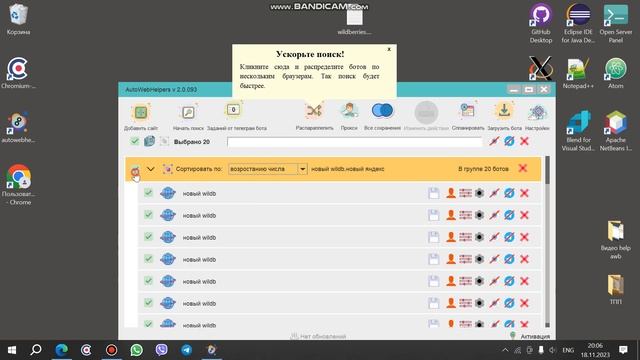
Task: Open the Прокси settings icon
Action: [x=349, y=111]
